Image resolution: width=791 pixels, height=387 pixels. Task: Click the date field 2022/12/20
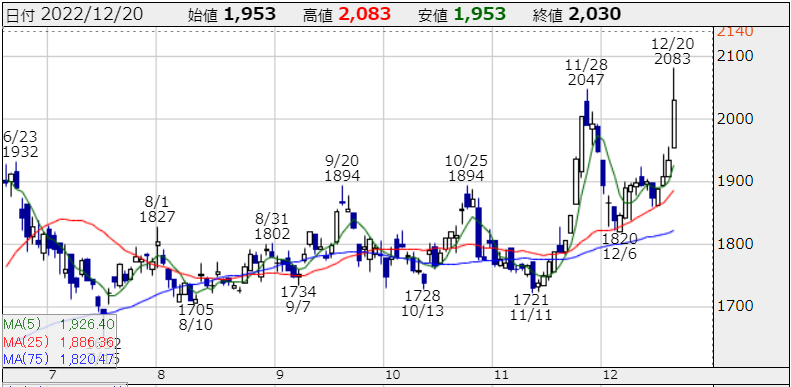pyautogui.click(x=91, y=14)
